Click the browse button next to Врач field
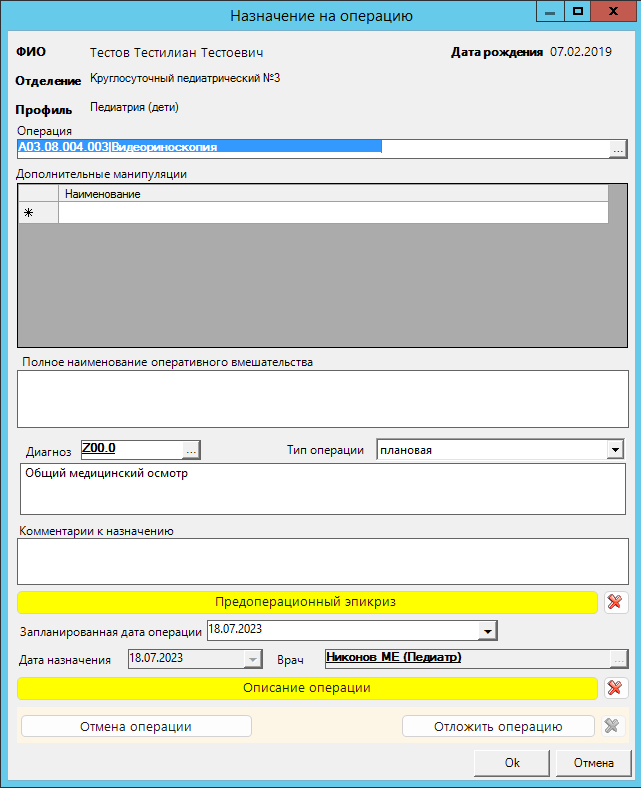The height and width of the screenshot is (788, 641). click(619, 659)
